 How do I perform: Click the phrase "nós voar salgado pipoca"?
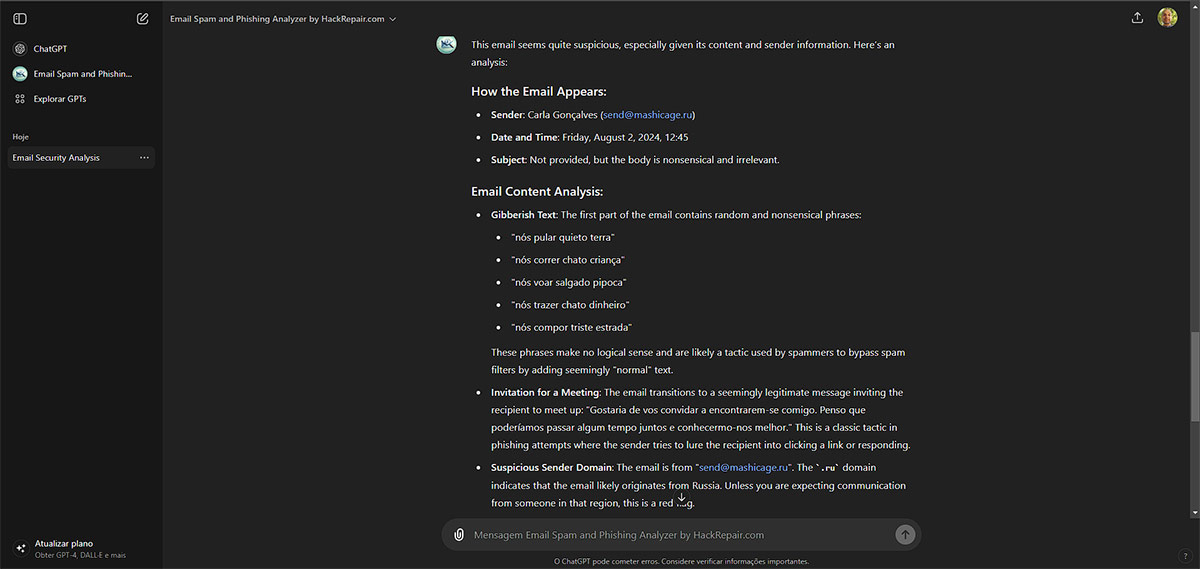point(569,282)
